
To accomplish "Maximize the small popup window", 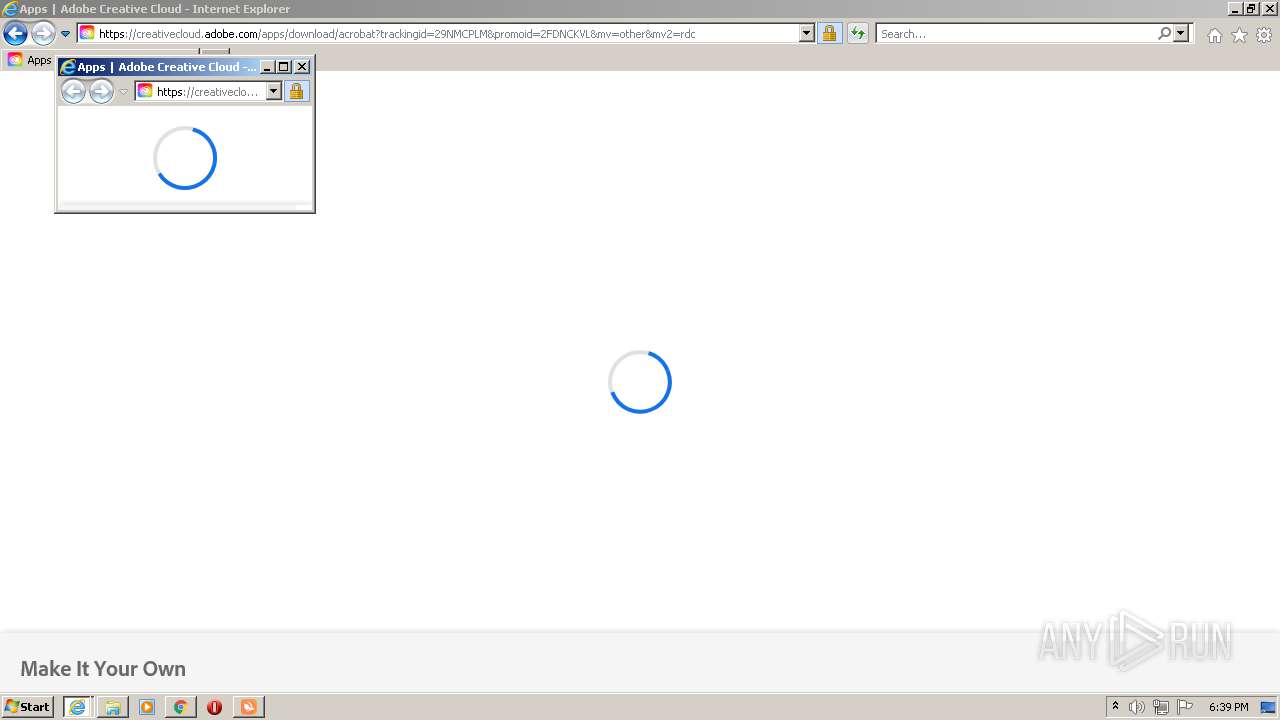I will pyautogui.click(x=284, y=67).
